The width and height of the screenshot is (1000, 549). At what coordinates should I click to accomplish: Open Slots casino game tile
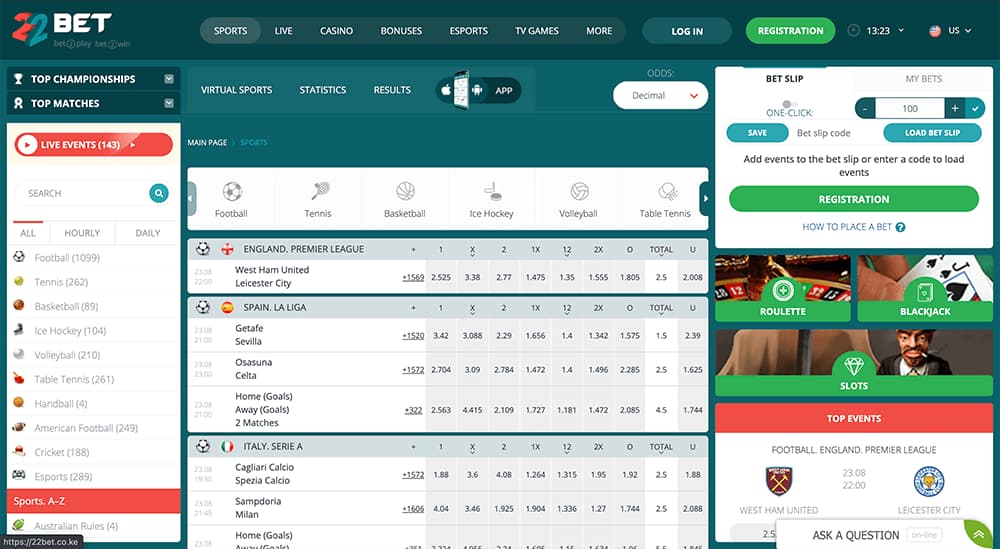pyautogui.click(x=854, y=362)
